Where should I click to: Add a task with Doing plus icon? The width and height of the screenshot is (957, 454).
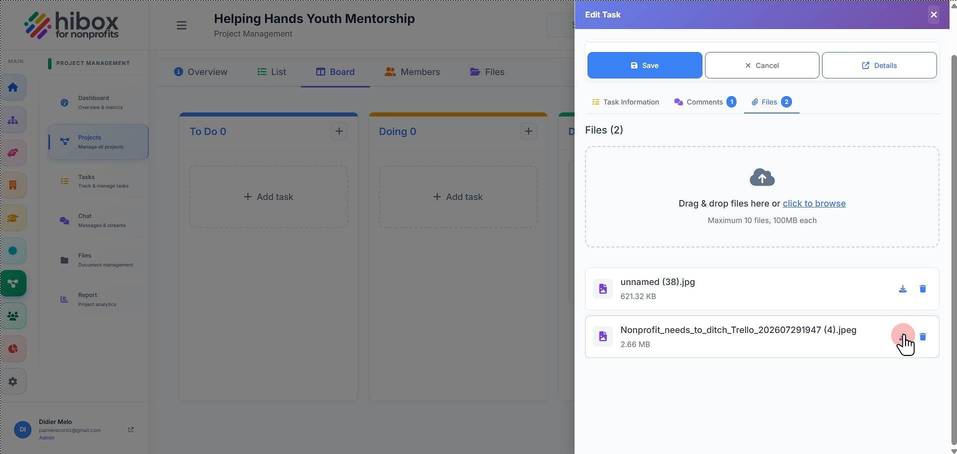pyautogui.click(x=529, y=131)
